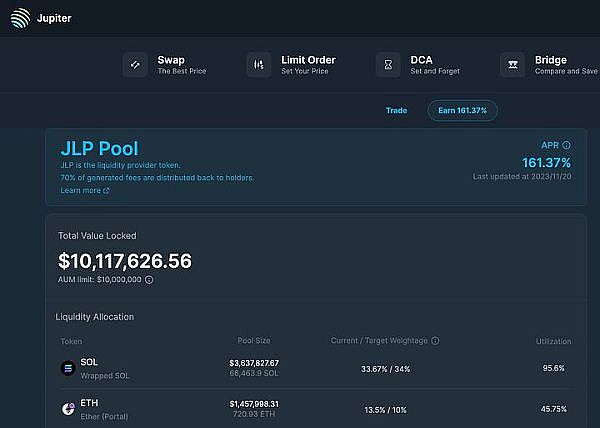Click the Bridge icon

513,65
